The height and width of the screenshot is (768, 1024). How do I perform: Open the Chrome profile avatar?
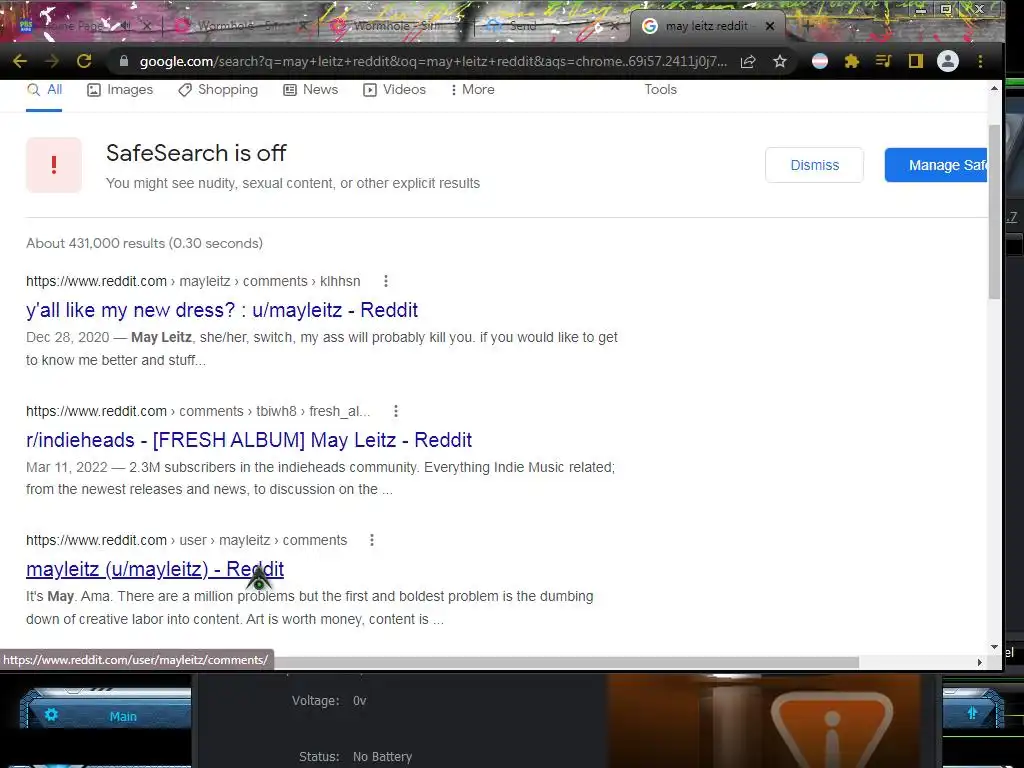tap(948, 61)
